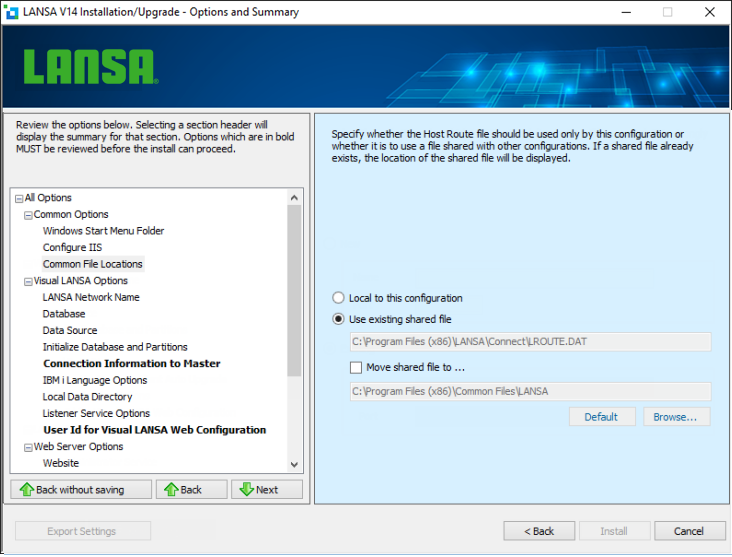The image size is (732, 557).
Task: Open IBM i Language Options
Action: coord(95,380)
